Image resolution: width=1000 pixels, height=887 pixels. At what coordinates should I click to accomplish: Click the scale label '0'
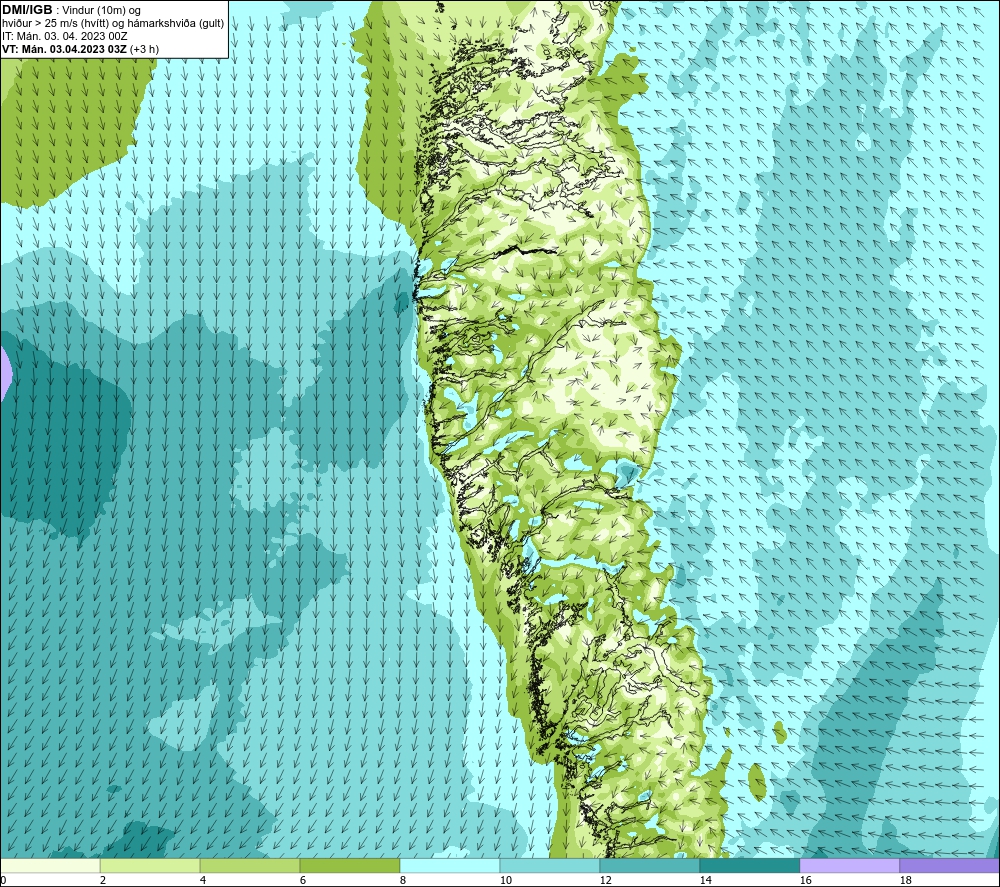coord(3,881)
